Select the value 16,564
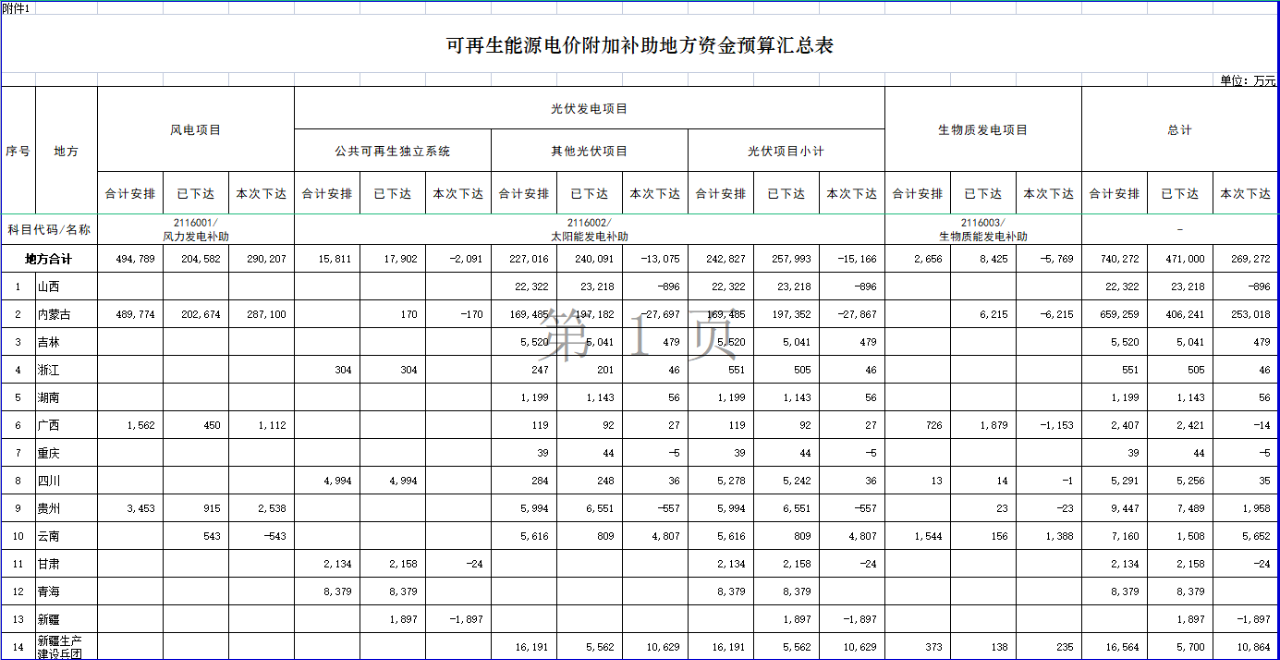Viewport: 1280px width, 660px height. [x=1123, y=649]
